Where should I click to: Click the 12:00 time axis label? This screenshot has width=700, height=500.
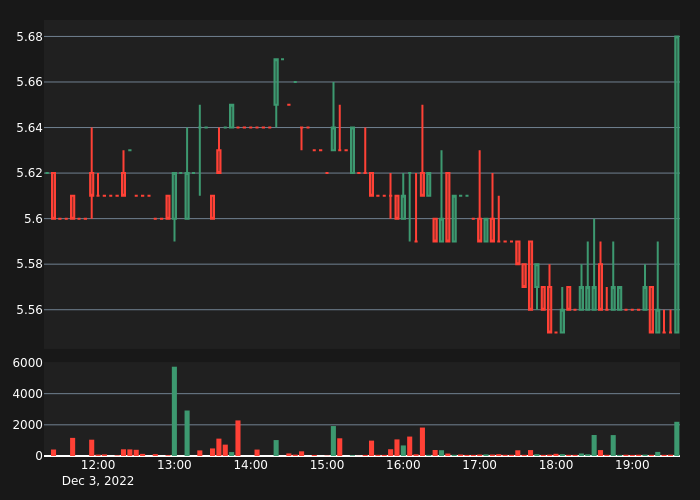point(98,465)
